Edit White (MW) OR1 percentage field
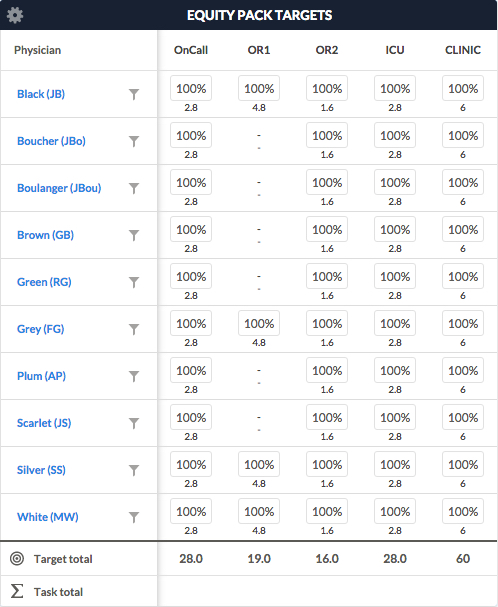The height and width of the screenshot is (607, 498). pyautogui.click(x=259, y=511)
